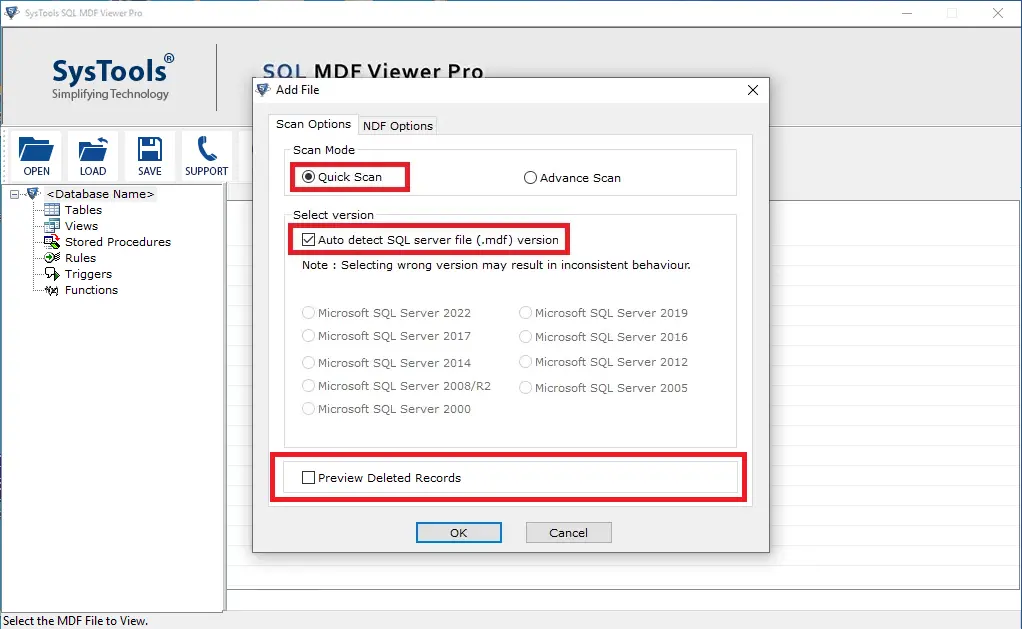Click the Add File dialog title icon
1022x629 pixels.
coord(263,90)
